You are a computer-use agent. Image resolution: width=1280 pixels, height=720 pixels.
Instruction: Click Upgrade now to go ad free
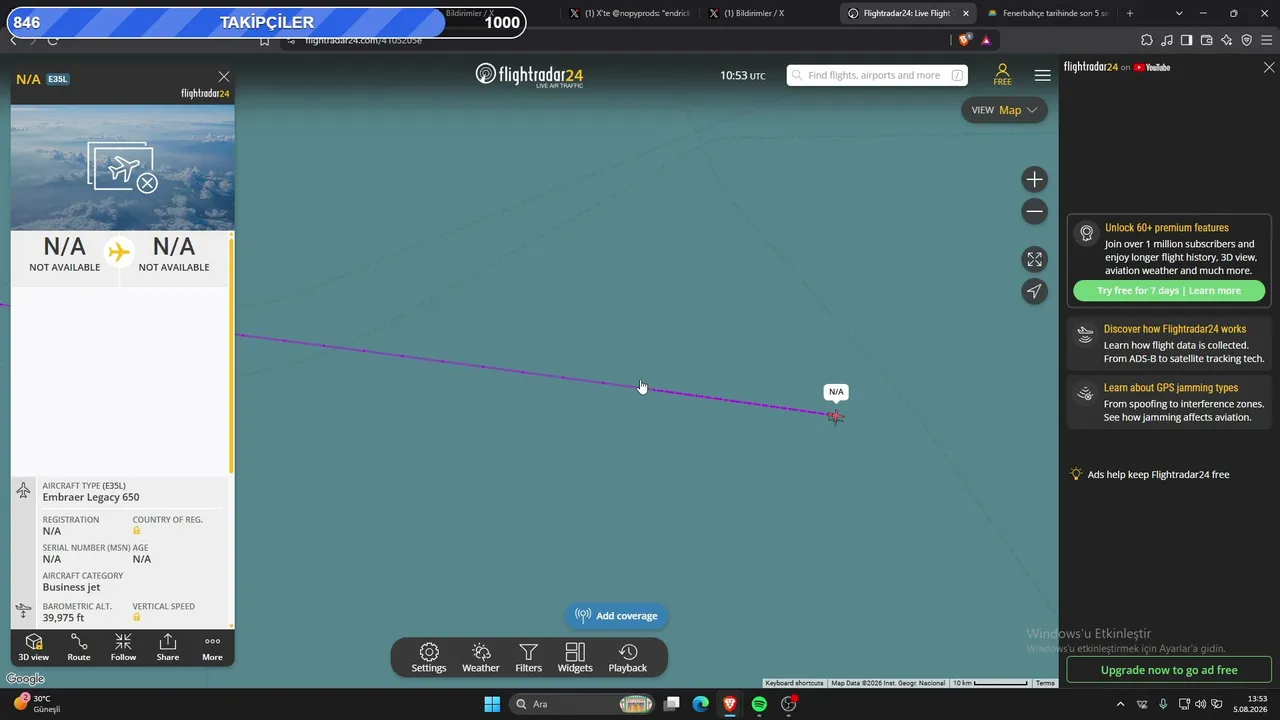[1169, 670]
